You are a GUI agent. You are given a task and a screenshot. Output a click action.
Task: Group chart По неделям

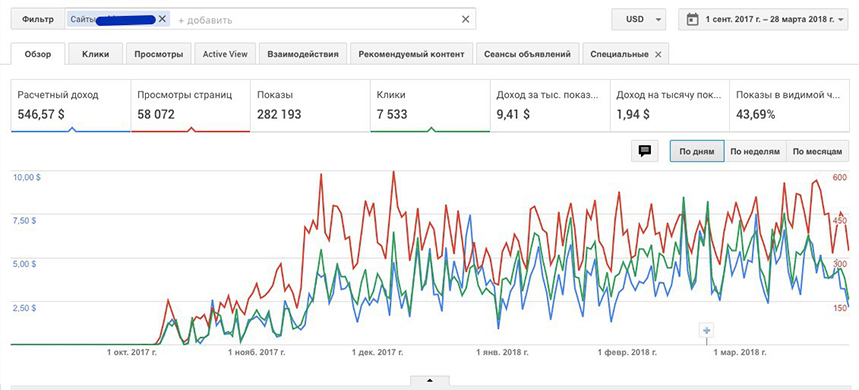(755, 151)
